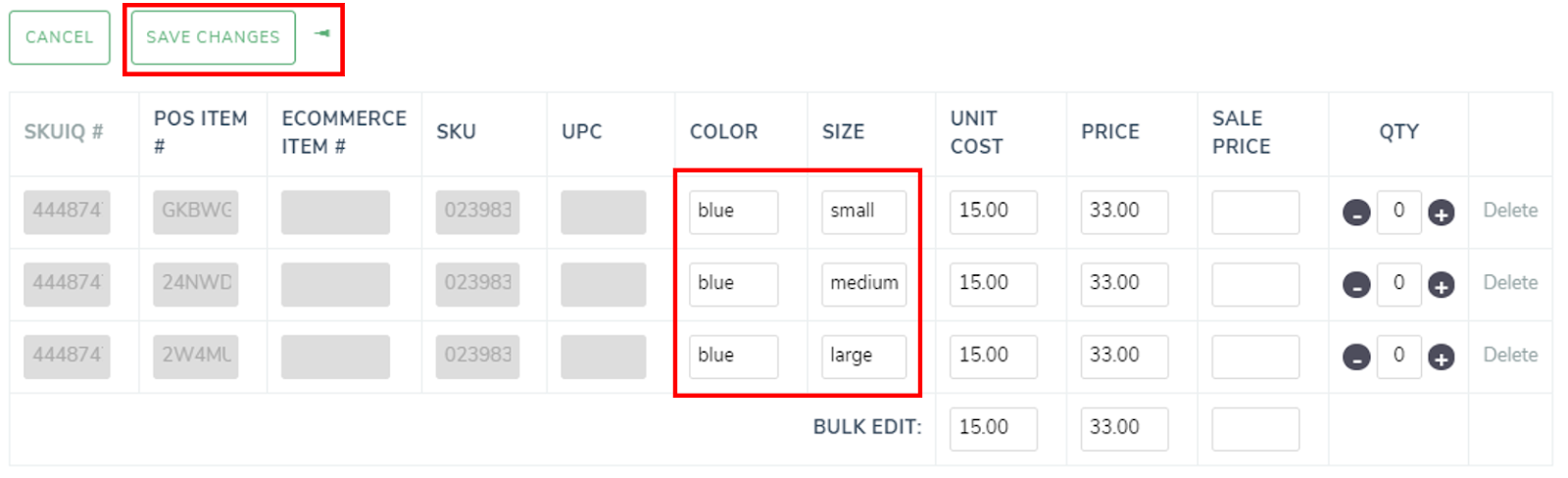Delete the large size variant row
This screenshot has height=478, width=1568.
1509,356
